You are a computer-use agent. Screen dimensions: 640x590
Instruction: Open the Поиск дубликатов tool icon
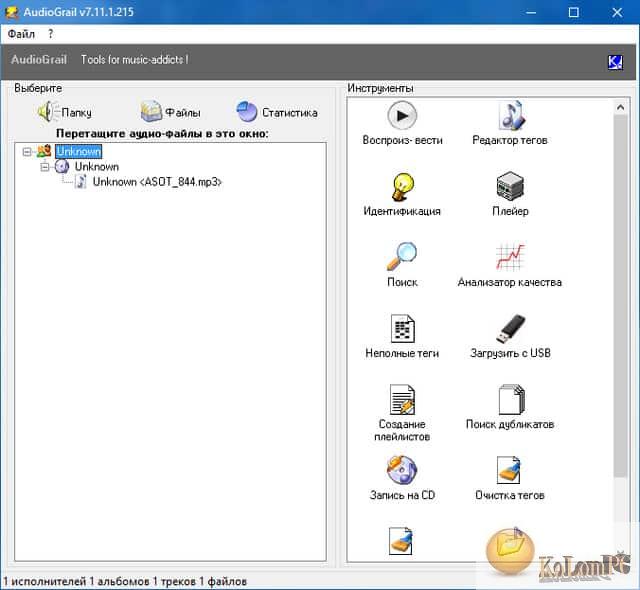[511, 399]
